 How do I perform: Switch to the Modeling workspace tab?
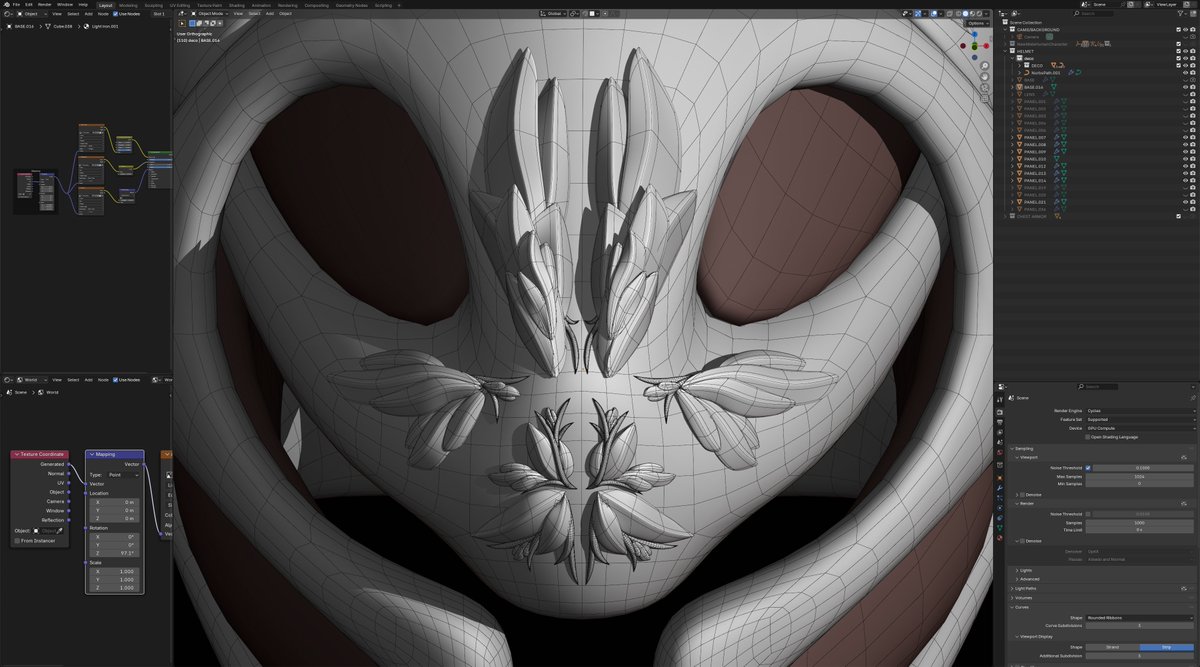click(x=128, y=4)
